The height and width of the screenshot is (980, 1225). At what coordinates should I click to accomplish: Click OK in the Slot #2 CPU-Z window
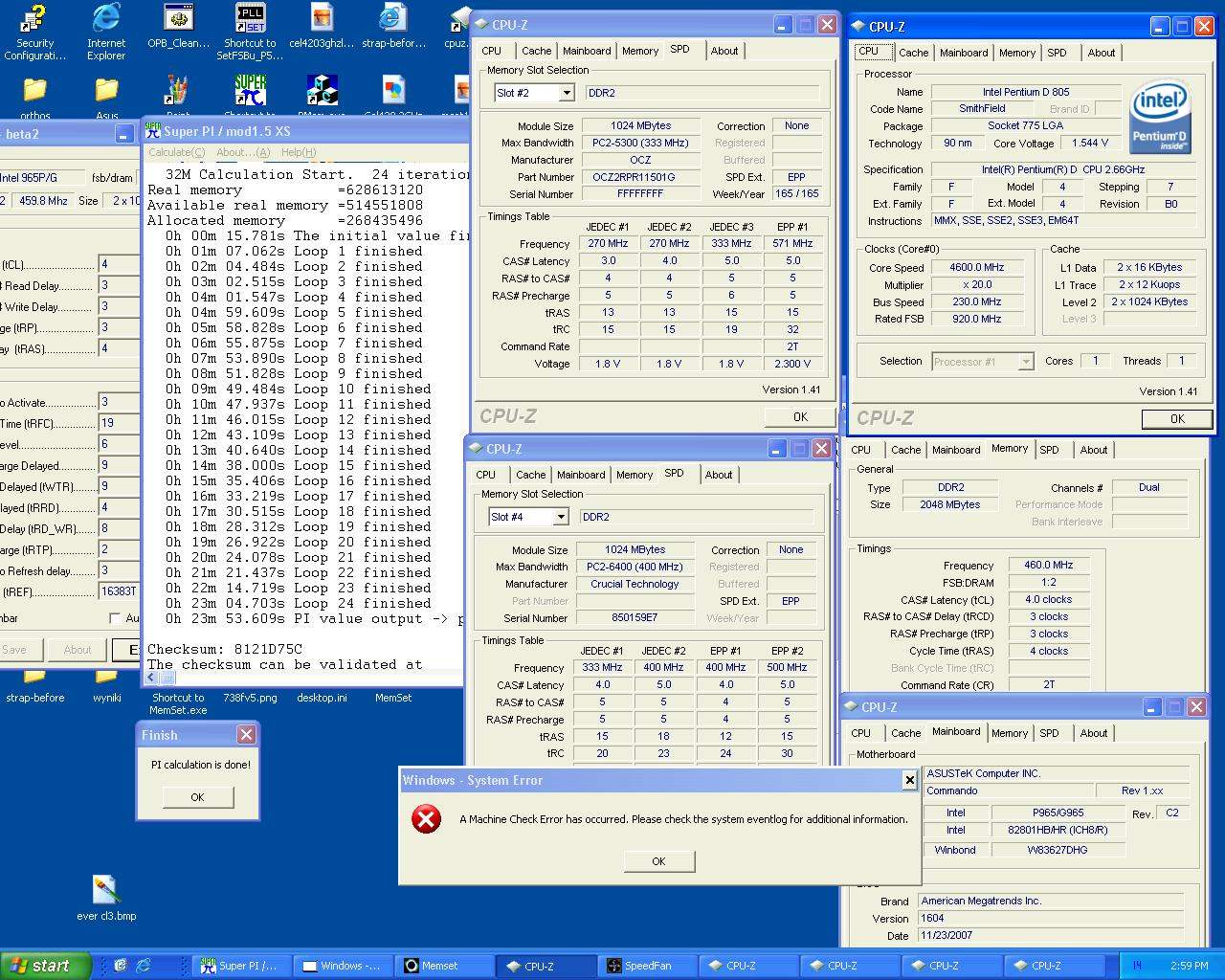coord(800,417)
